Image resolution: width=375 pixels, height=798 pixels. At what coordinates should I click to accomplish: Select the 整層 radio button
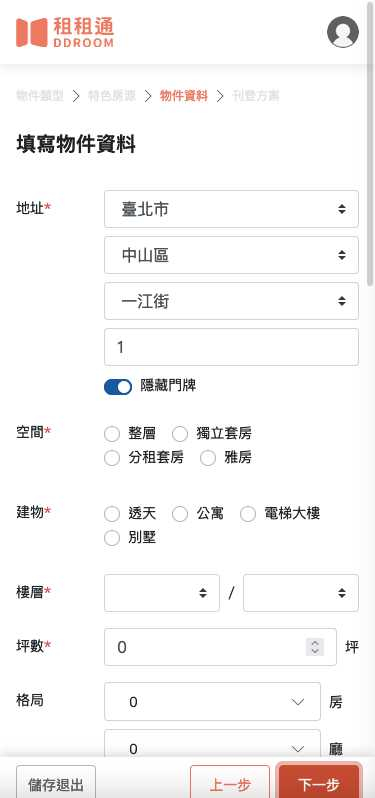click(x=112, y=434)
